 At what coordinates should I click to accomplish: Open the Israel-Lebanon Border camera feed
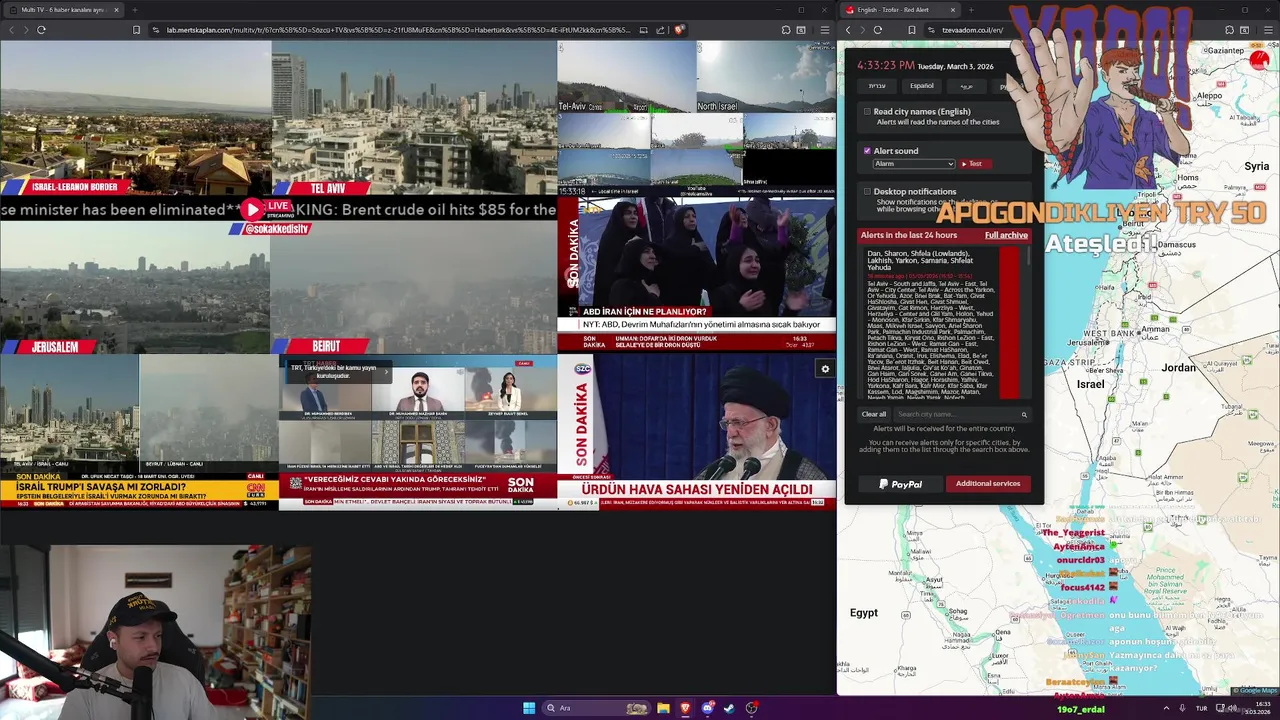[135, 117]
